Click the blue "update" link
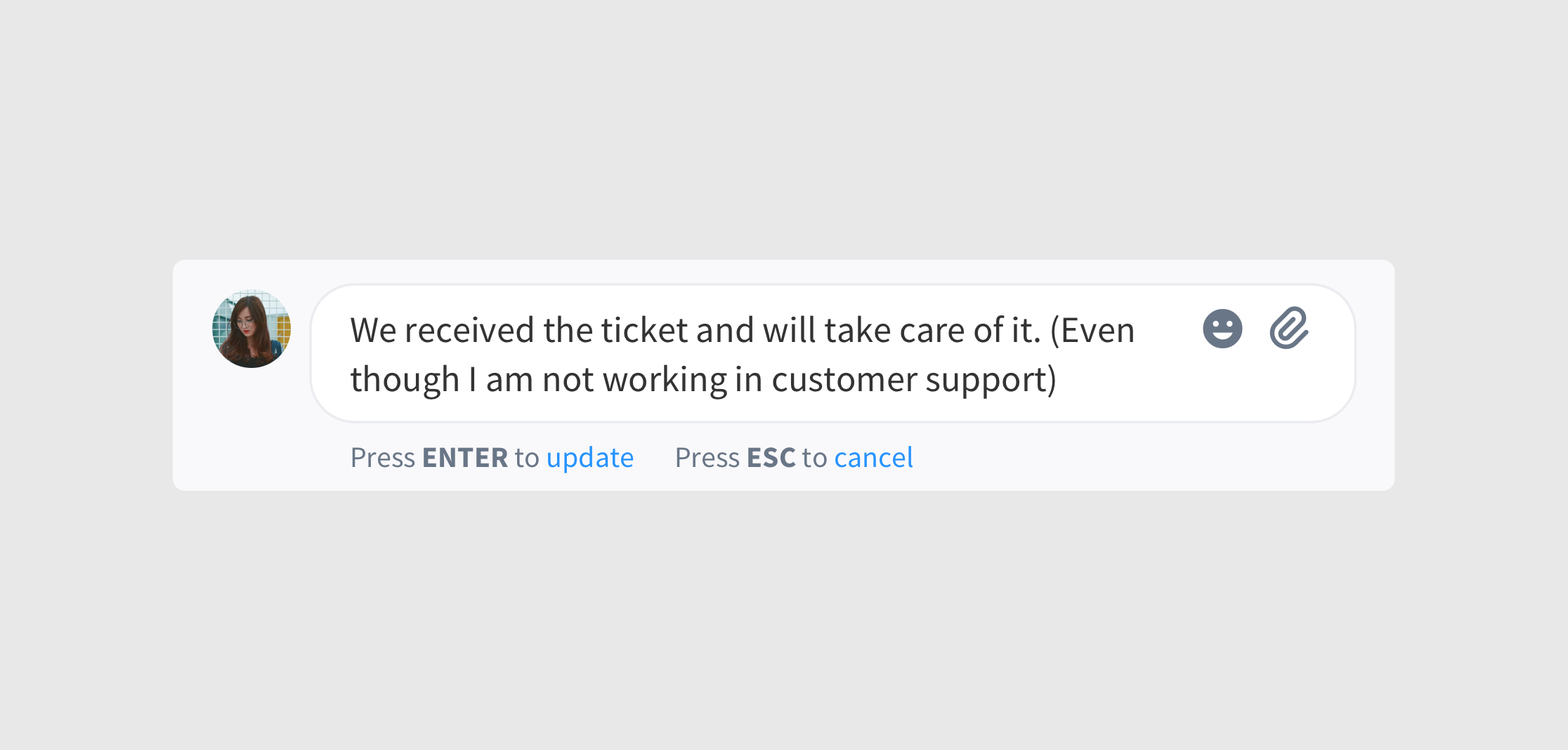This screenshot has width=1568, height=750. tap(590, 459)
